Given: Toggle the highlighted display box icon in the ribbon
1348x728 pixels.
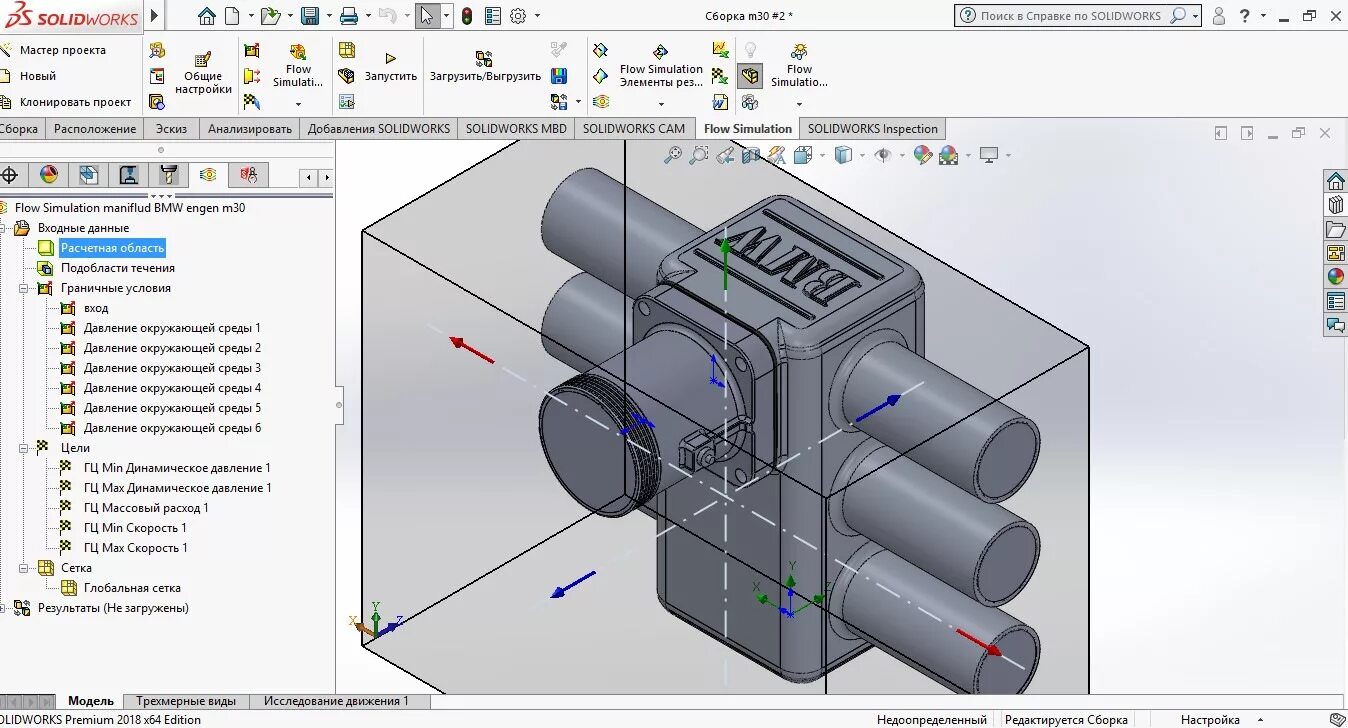Looking at the screenshot, I should pos(750,76).
